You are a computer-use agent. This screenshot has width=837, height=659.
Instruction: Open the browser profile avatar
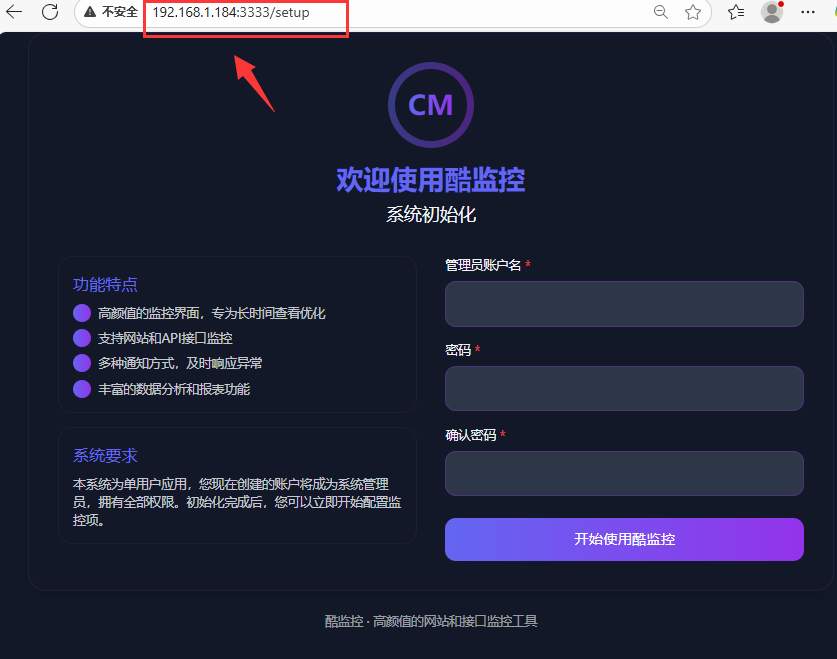pos(772,12)
